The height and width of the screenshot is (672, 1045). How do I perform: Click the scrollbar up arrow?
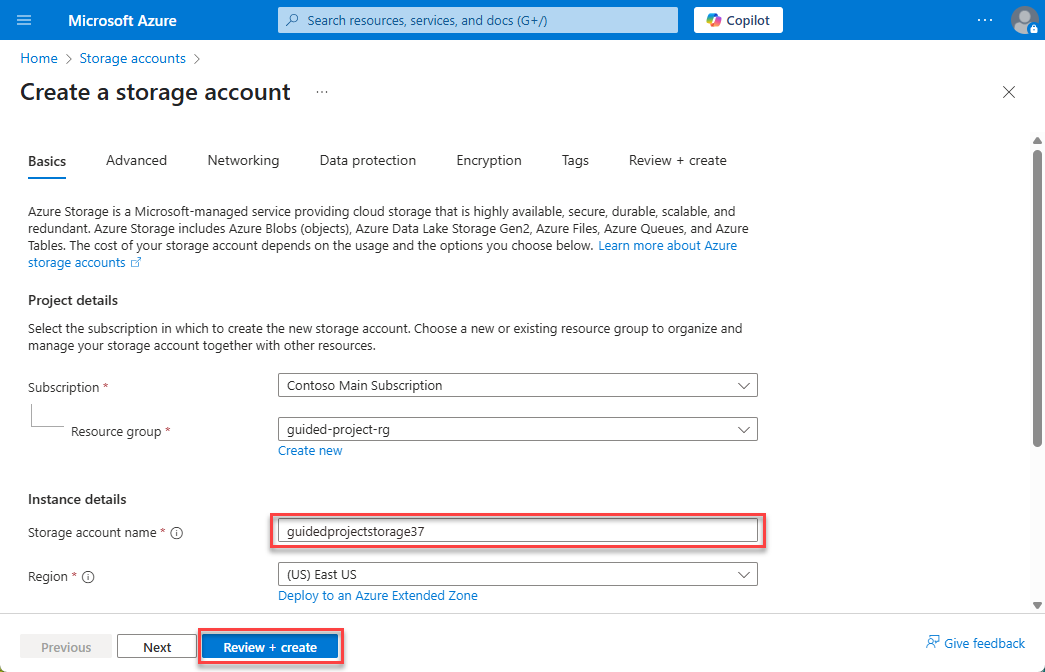tap(1037, 140)
